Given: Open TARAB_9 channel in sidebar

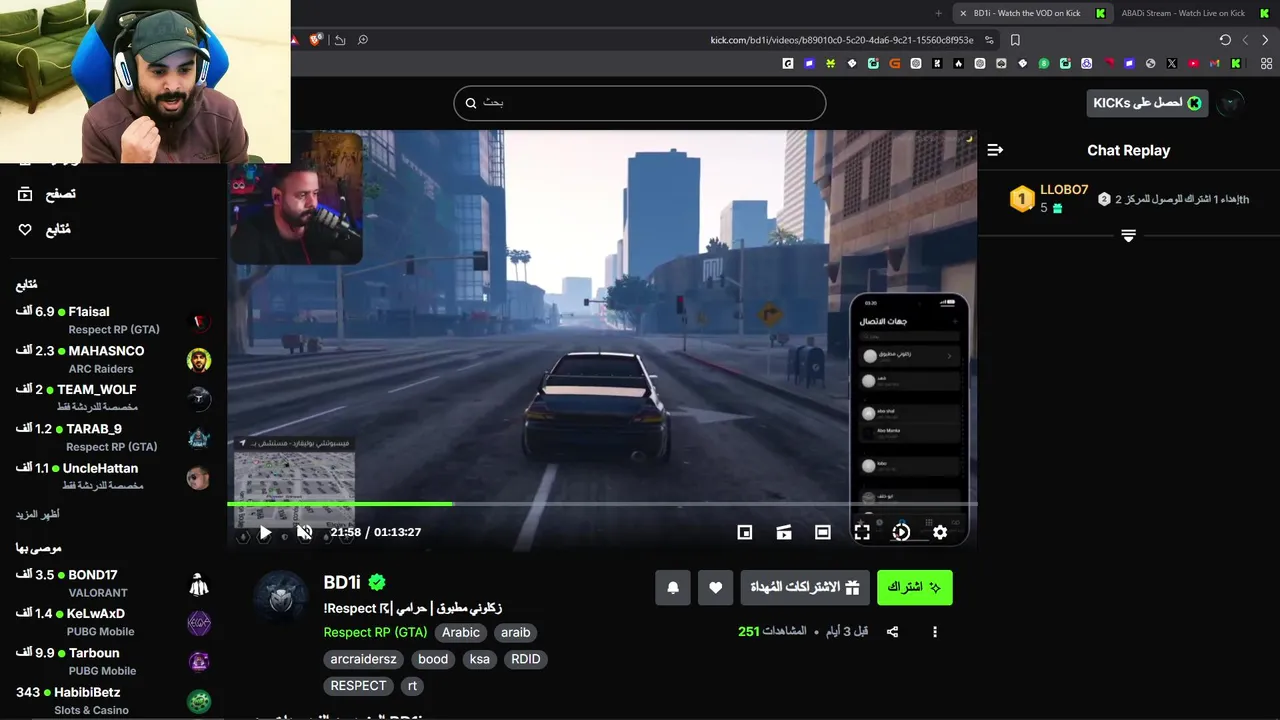Looking at the screenshot, I should [x=113, y=437].
